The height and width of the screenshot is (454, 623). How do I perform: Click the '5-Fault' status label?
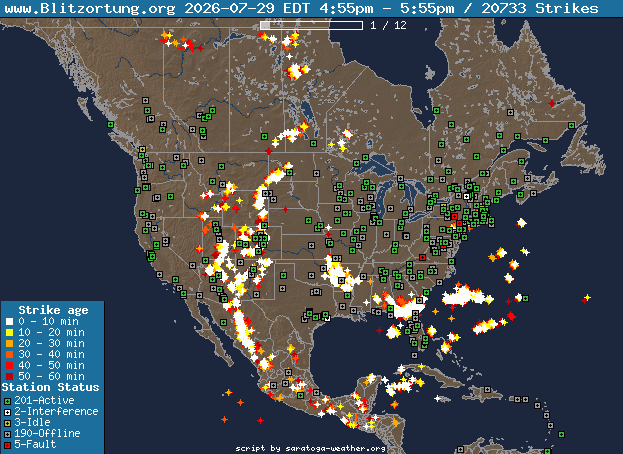click(x=35, y=445)
